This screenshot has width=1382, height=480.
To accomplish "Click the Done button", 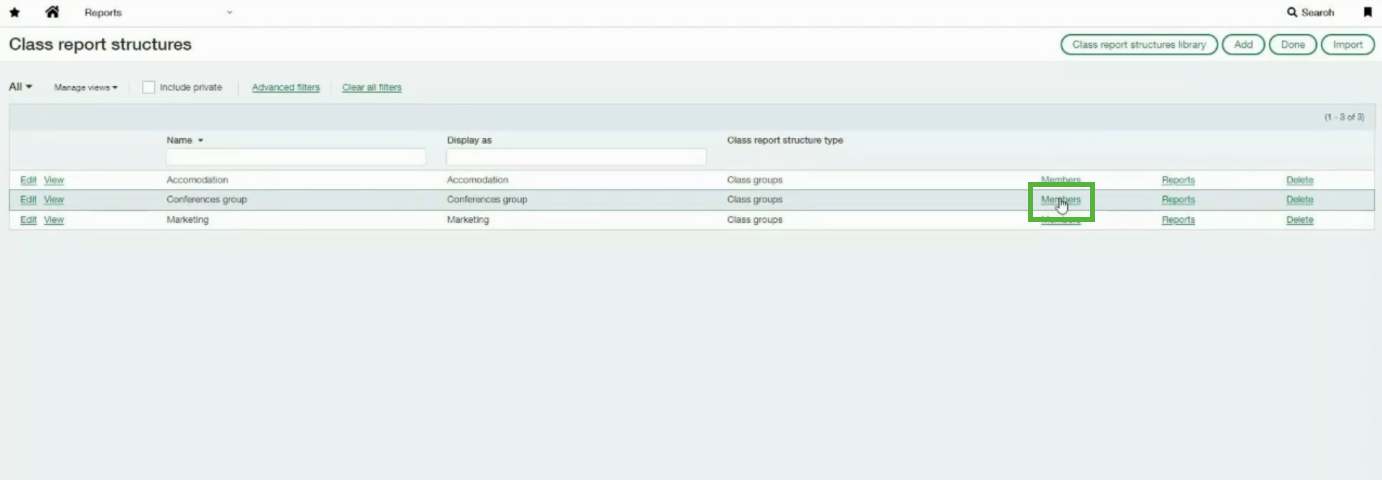I will (1292, 45).
